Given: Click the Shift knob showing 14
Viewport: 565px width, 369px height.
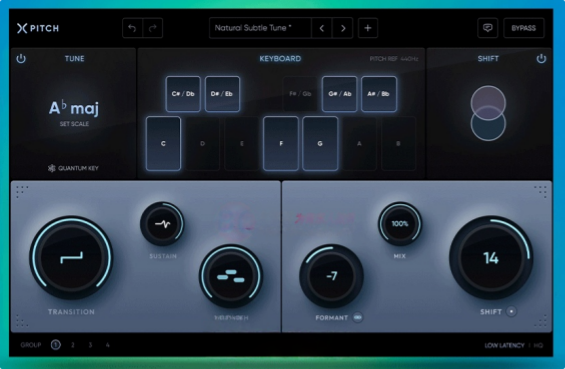Looking at the screenshot, I should [491, 257].
